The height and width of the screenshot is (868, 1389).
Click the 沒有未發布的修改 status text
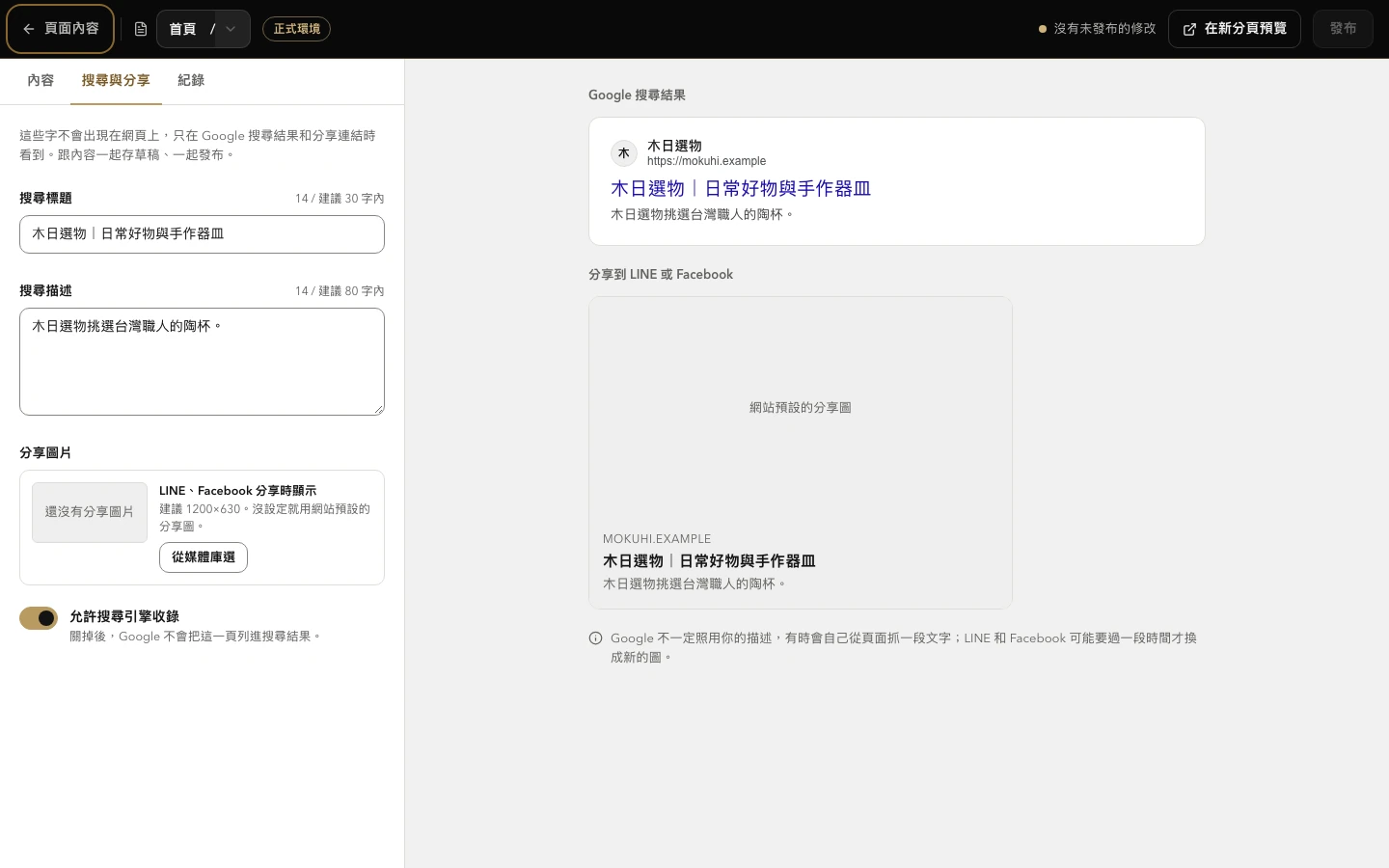tap(1104, 29)
